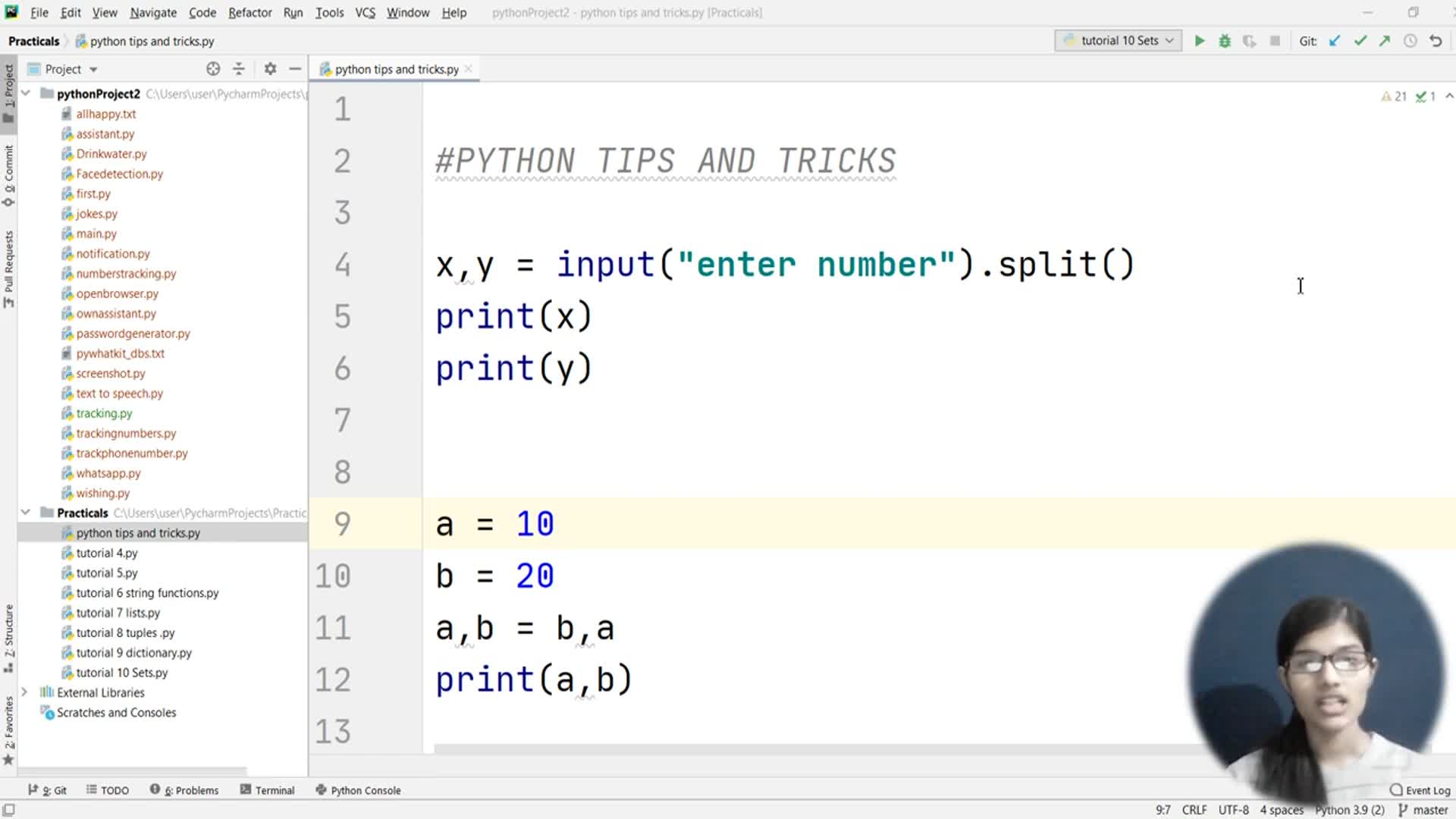
Task: Click the editor horizontal scrollbar
Action: point(758,749)
